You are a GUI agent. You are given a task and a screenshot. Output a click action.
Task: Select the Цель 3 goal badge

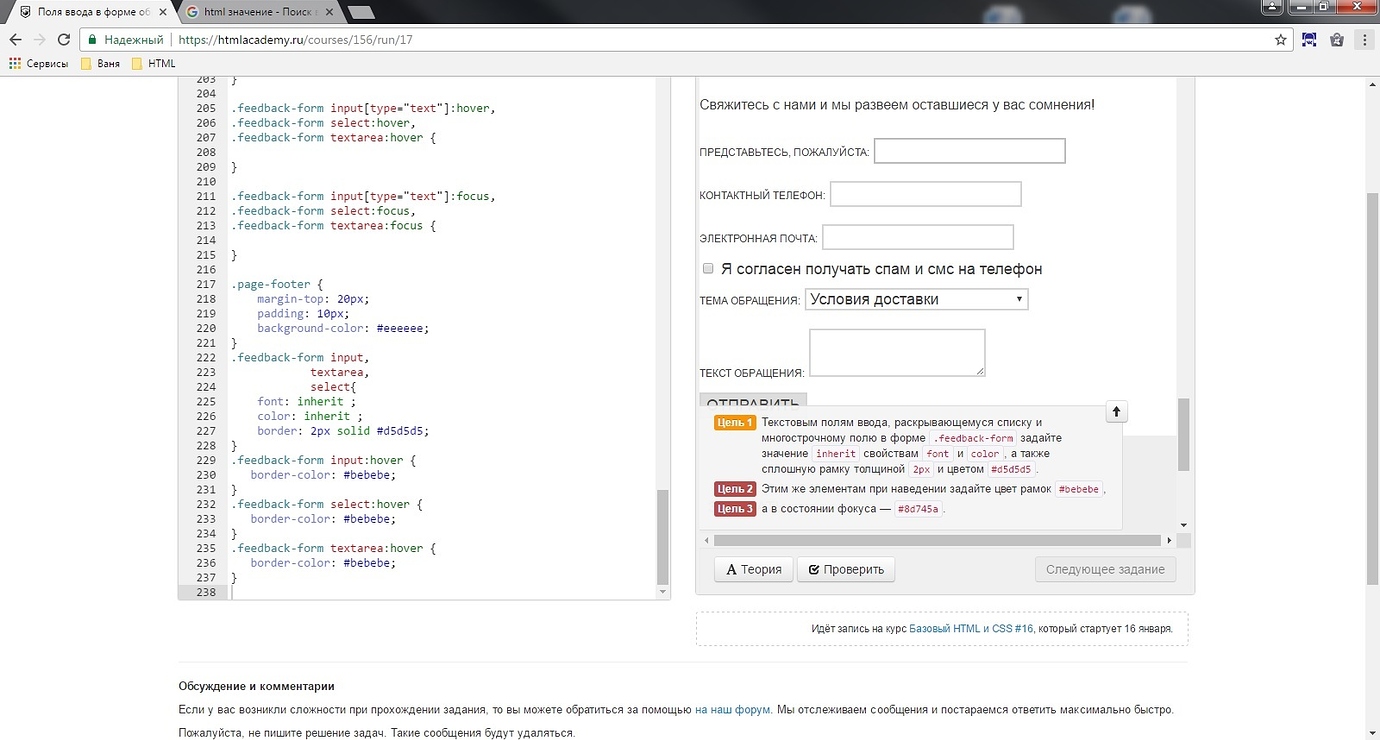click(734, 509)
